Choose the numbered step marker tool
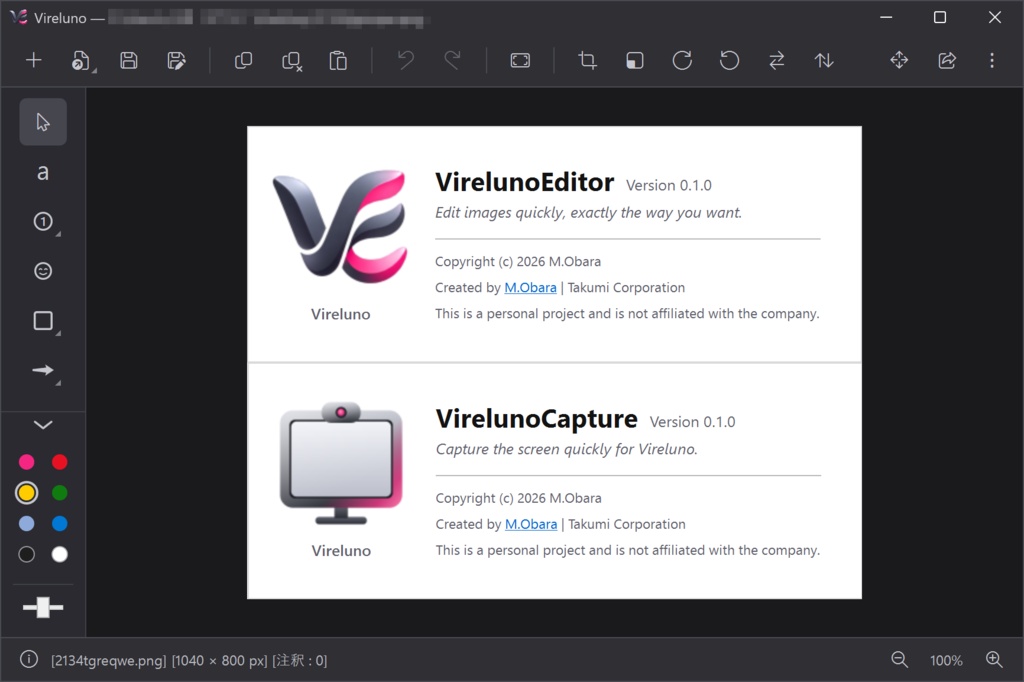The width and height of the screenshot is (1024, 682). (43, 222)
